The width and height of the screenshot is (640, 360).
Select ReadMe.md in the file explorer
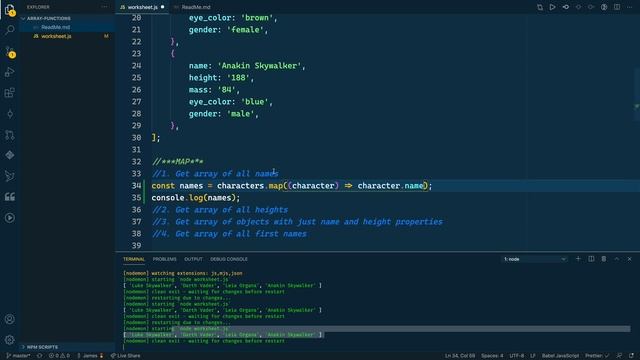pyautogui.click(x=56, y=27)
